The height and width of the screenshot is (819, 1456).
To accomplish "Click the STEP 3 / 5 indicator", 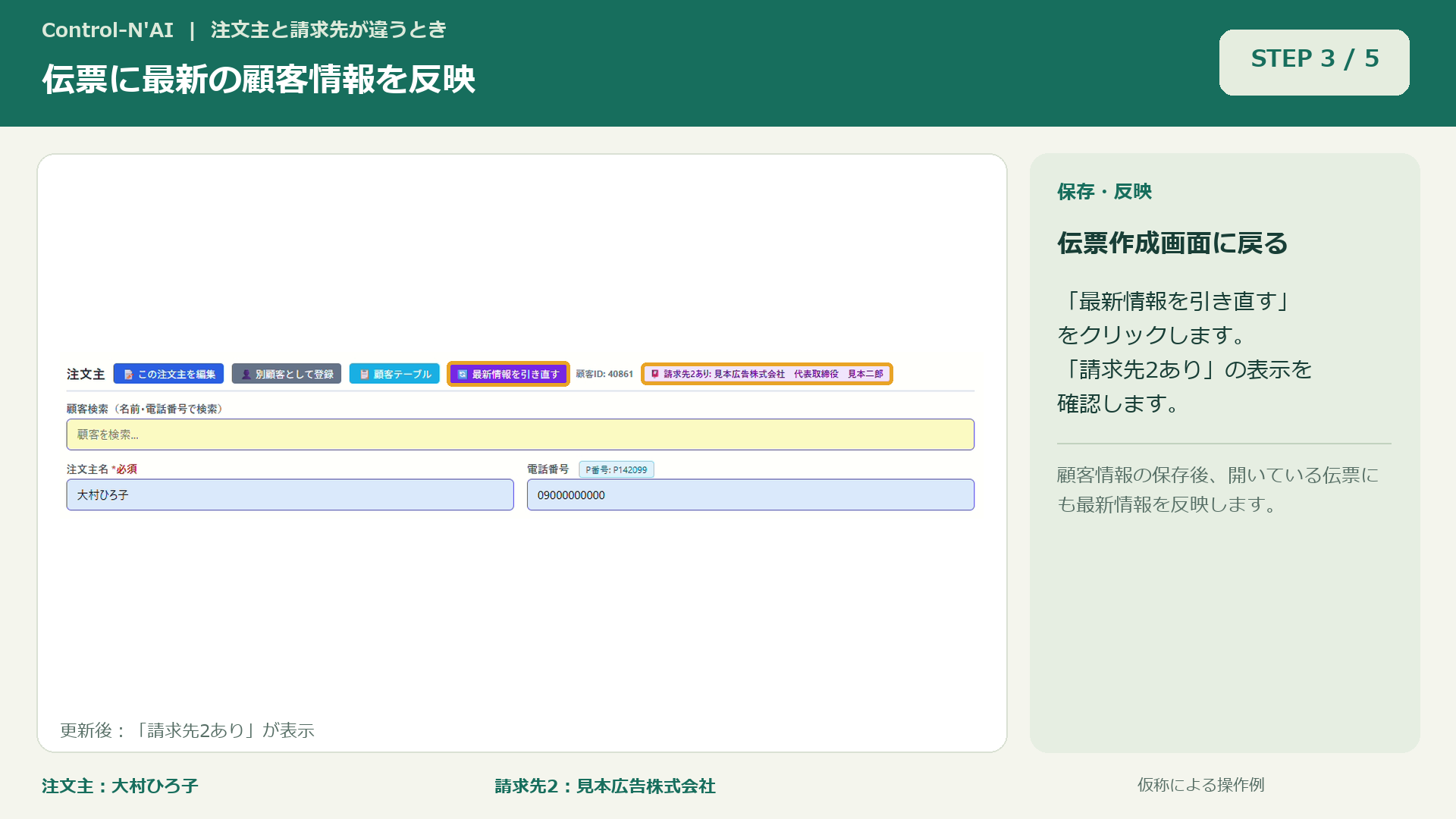I will (x=1314, y=62).
